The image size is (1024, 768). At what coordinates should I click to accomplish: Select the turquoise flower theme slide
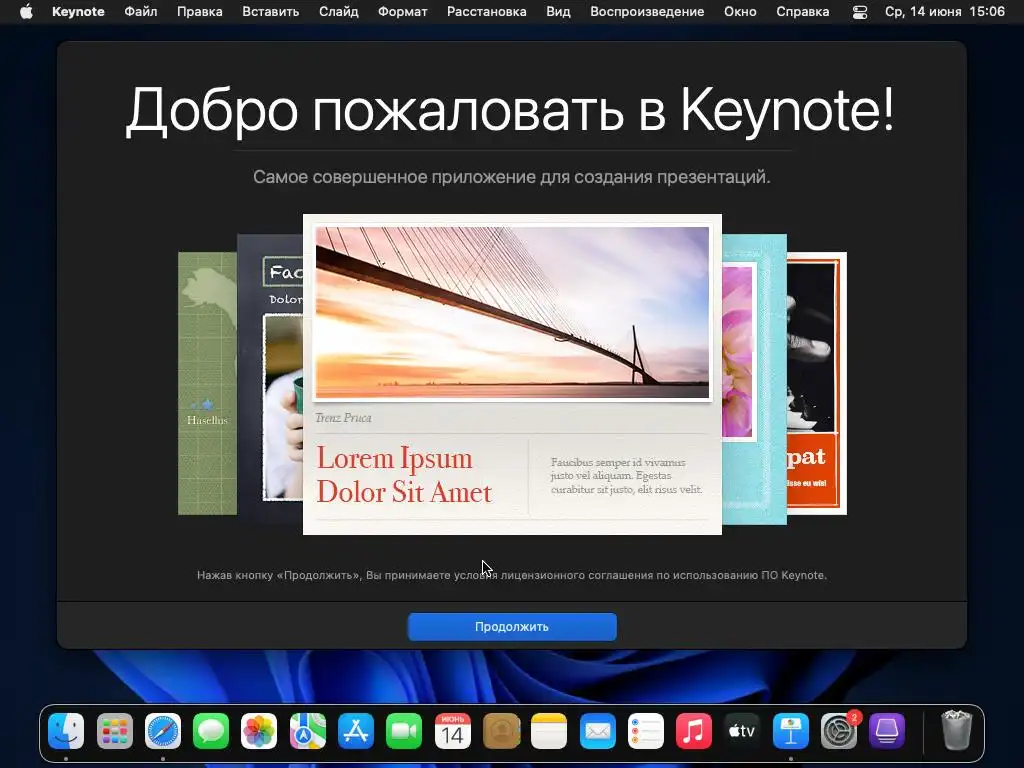[x=754, y=379]
